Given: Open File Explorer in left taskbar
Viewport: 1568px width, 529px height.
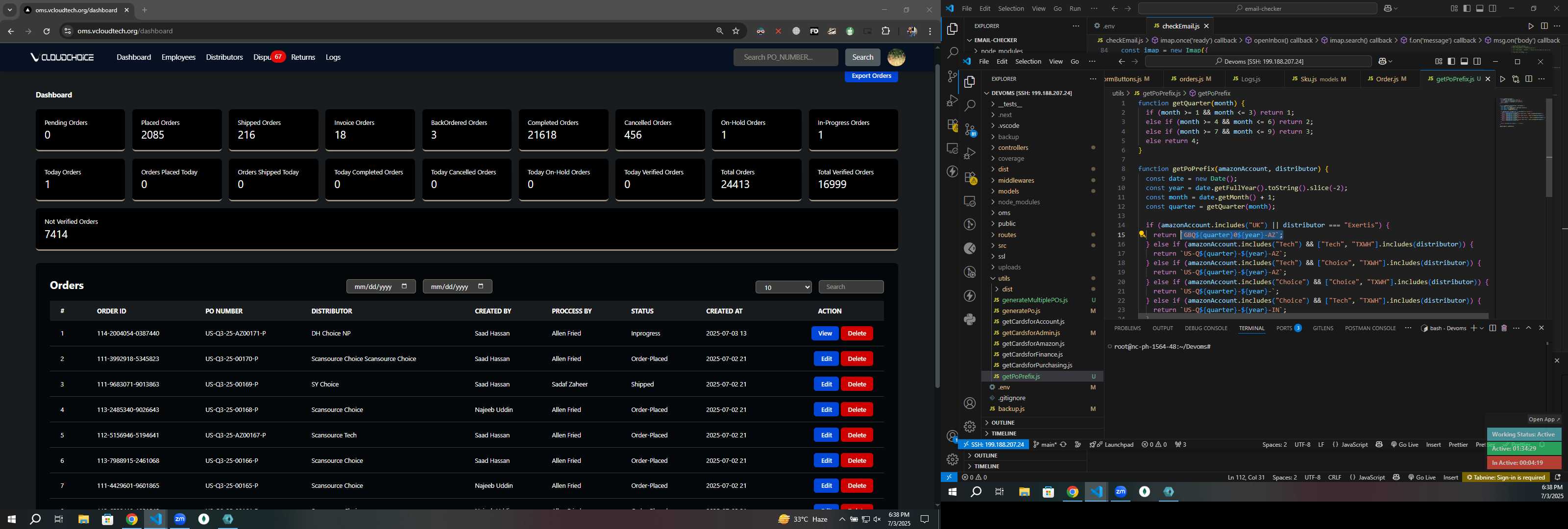Looking at the screenshot, I should pos(83,519).
